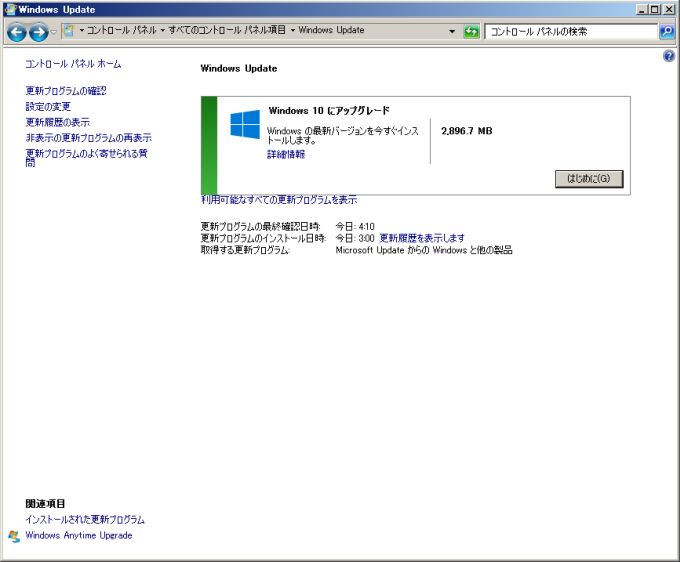Click 非表示の更新プログラムの再表示 link
The height and width of the screenshot is (562, 680).
point(88,138)
